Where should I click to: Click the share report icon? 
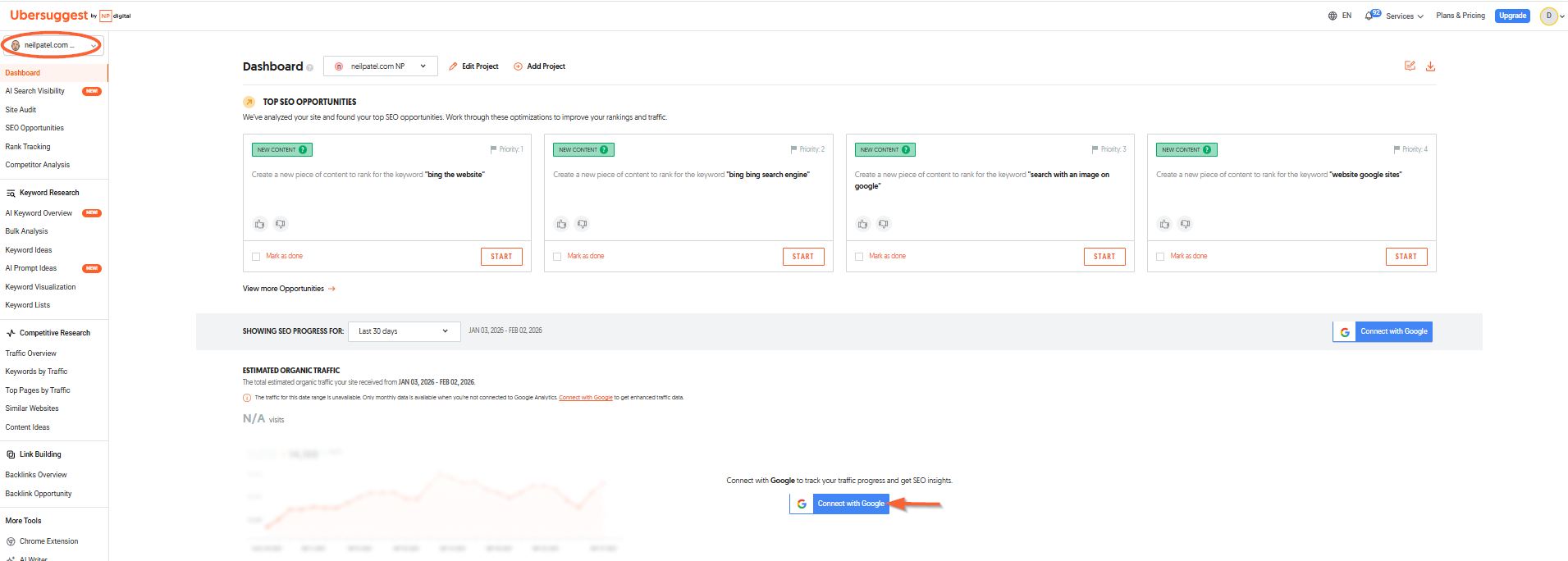1410,66
